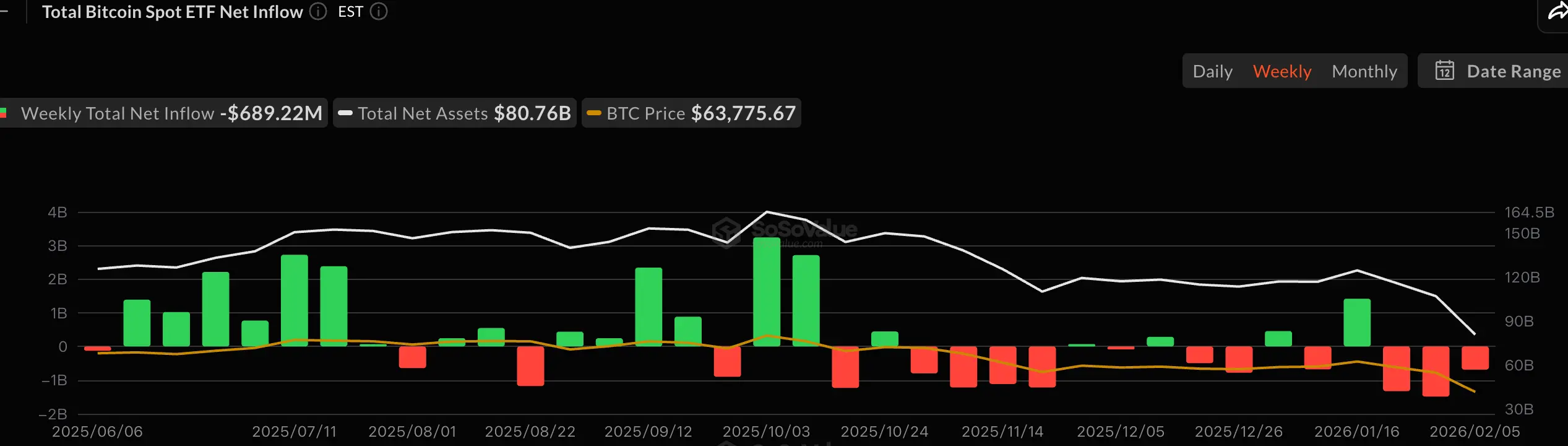
Task: Hide the Total Net Assets line value
Action: [532, 113]
